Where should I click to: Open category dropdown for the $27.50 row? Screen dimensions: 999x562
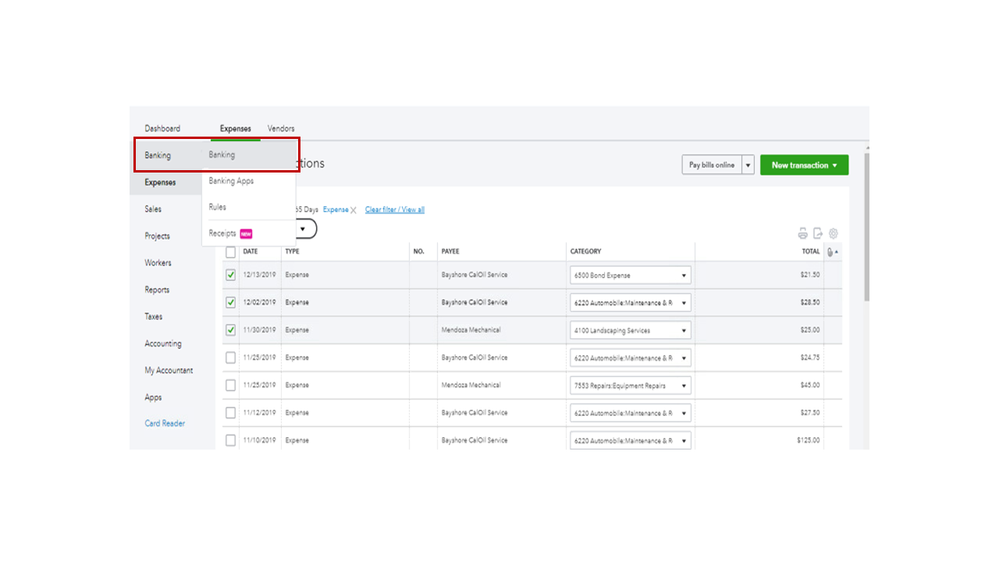tap(630, 413)
